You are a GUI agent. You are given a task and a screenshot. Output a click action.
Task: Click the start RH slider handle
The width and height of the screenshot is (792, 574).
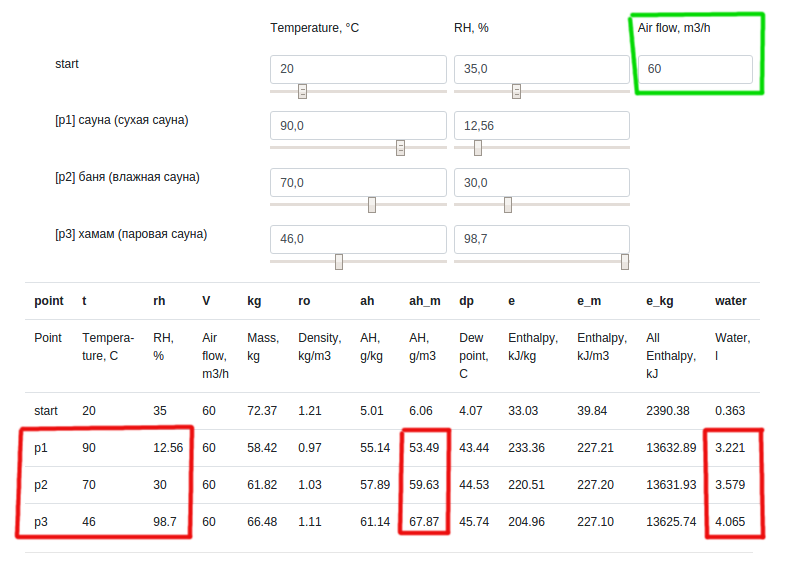[517, 92]
